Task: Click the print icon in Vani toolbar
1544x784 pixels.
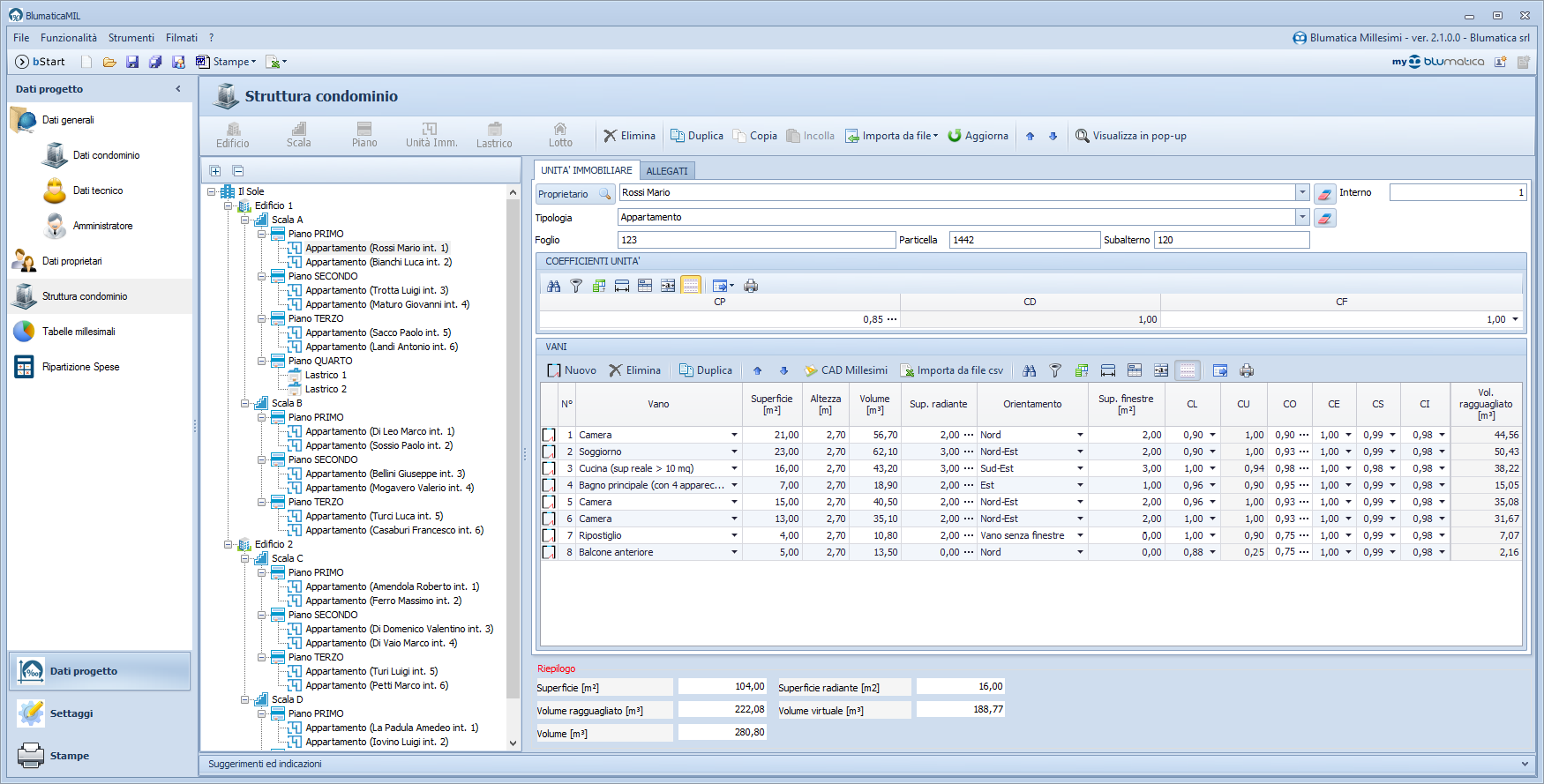Action: (x=1247, y=370)
